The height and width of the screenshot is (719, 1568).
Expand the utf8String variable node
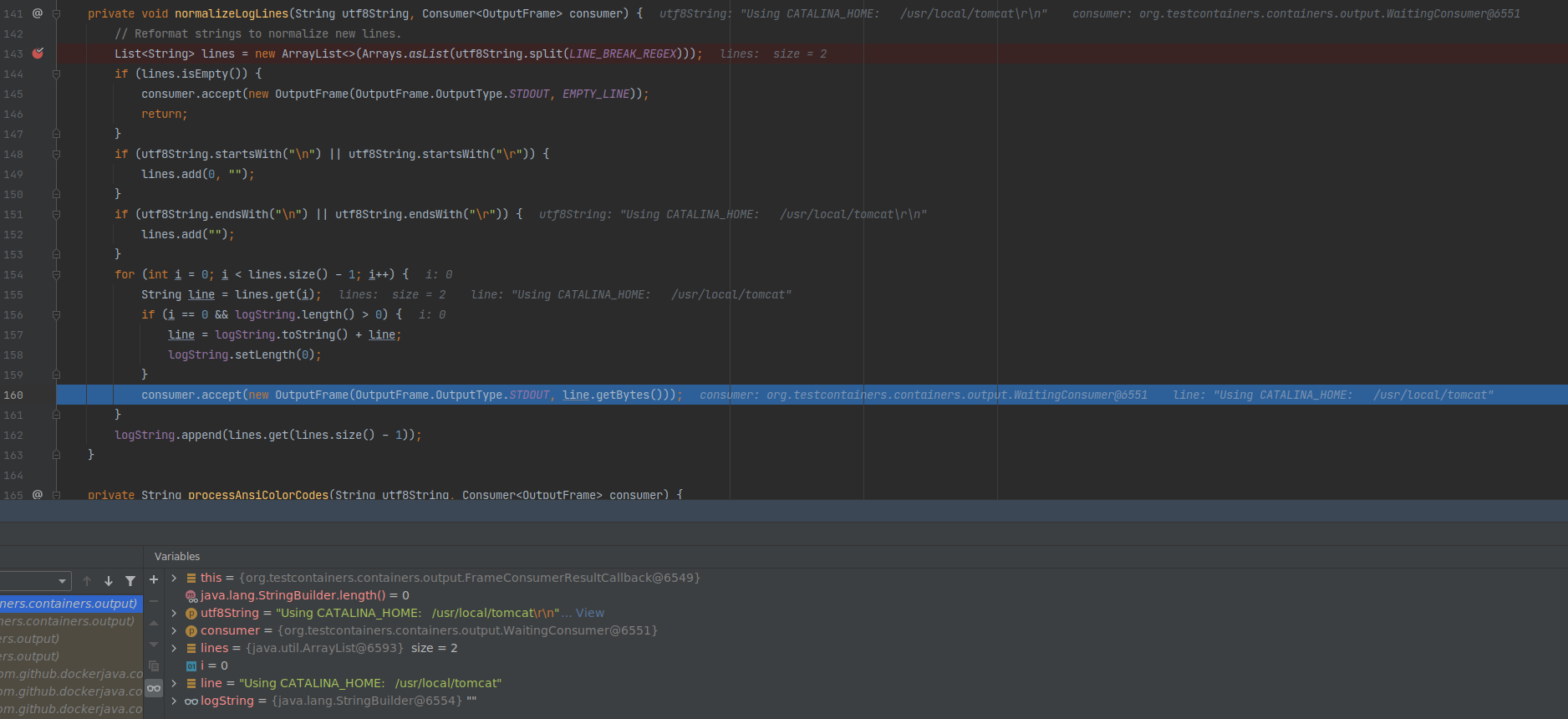point(174,613)
